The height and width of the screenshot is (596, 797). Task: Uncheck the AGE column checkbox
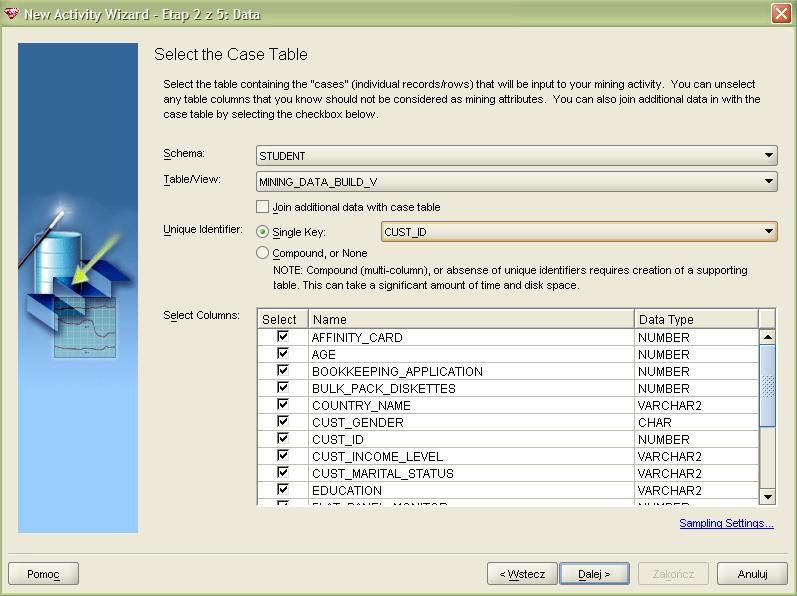pyautogui.click(x=283, y=353)
